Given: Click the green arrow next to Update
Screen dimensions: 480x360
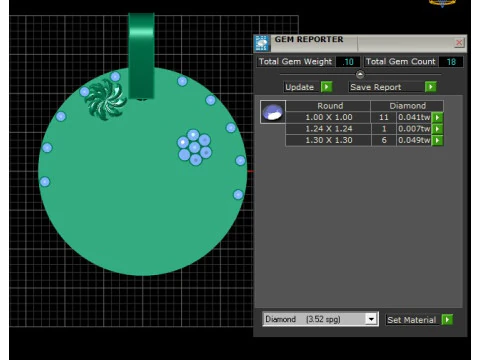Looking at the screenshot, I should (327, 87).
